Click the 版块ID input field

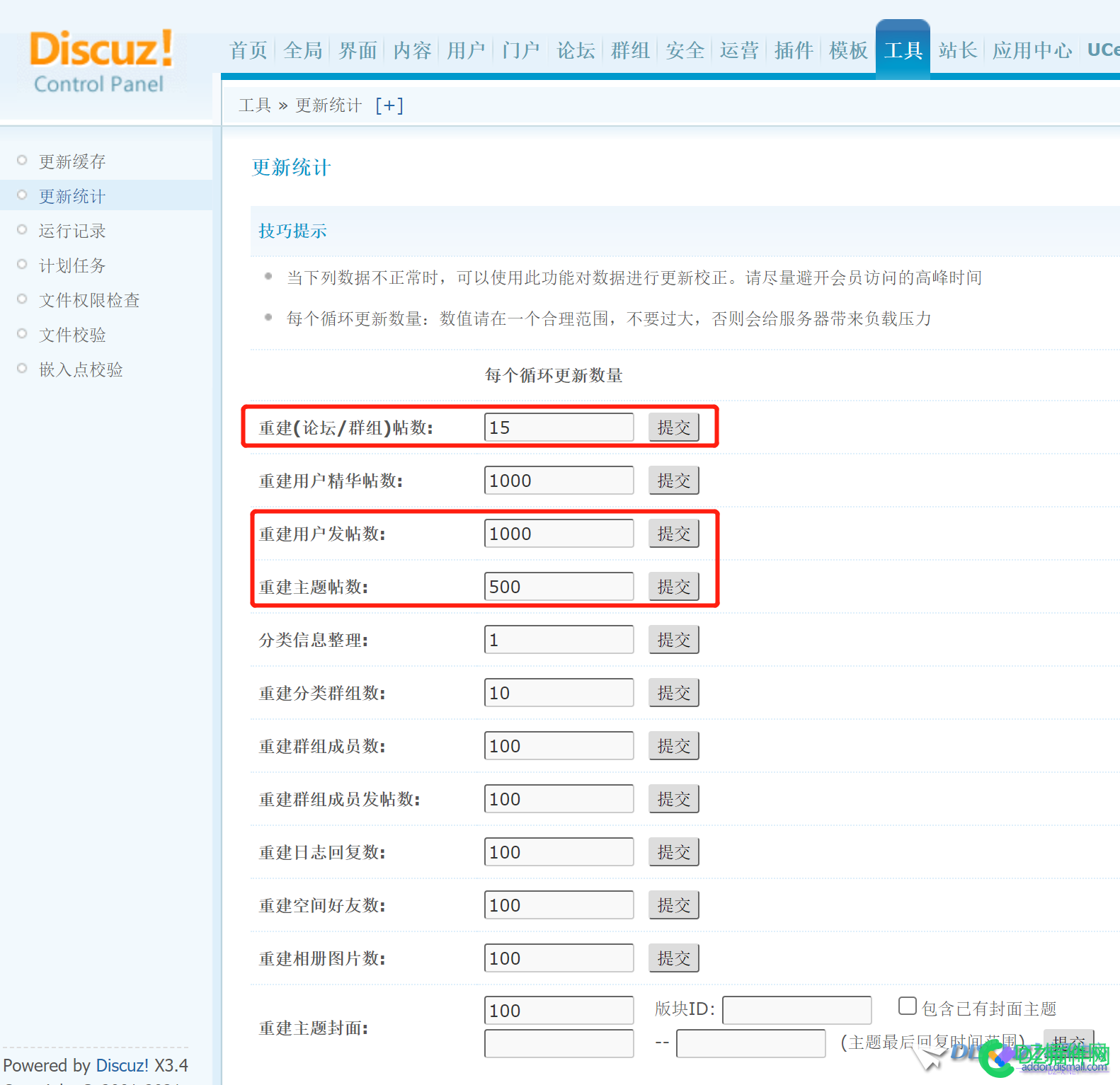point(796,1011)
